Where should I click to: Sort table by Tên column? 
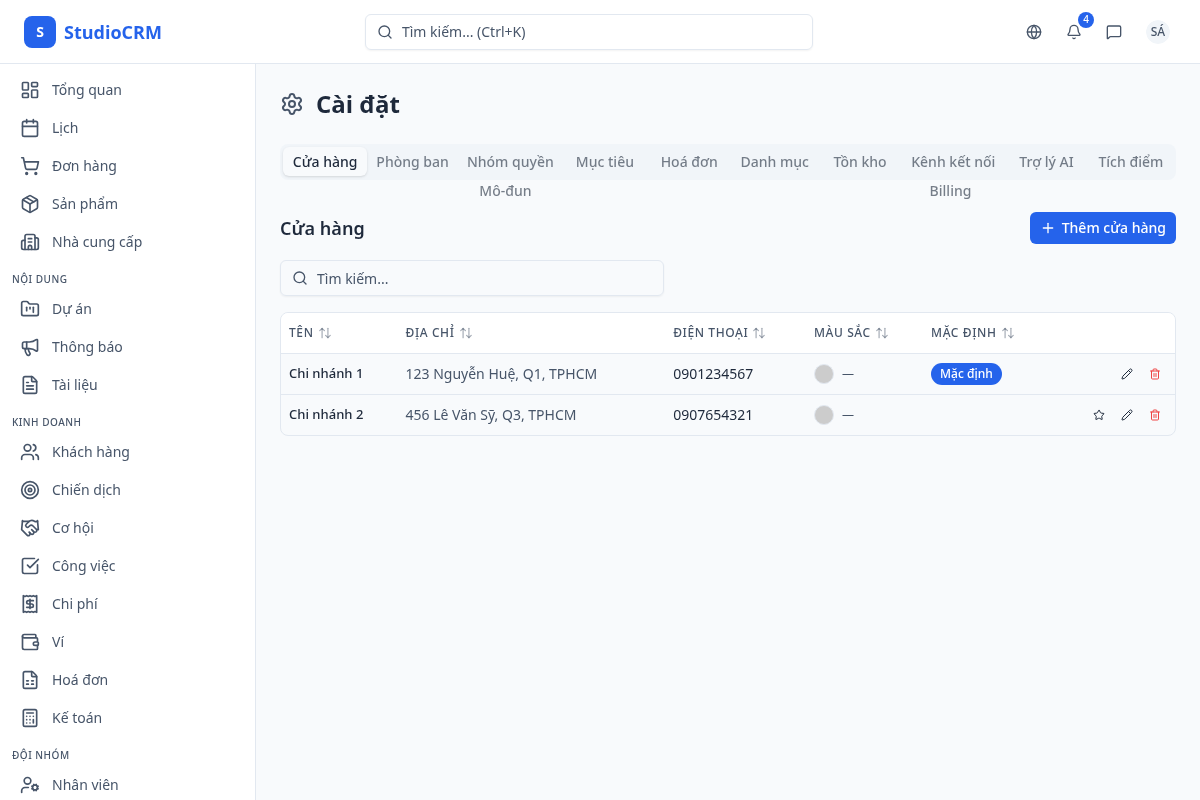click(310, 333)
